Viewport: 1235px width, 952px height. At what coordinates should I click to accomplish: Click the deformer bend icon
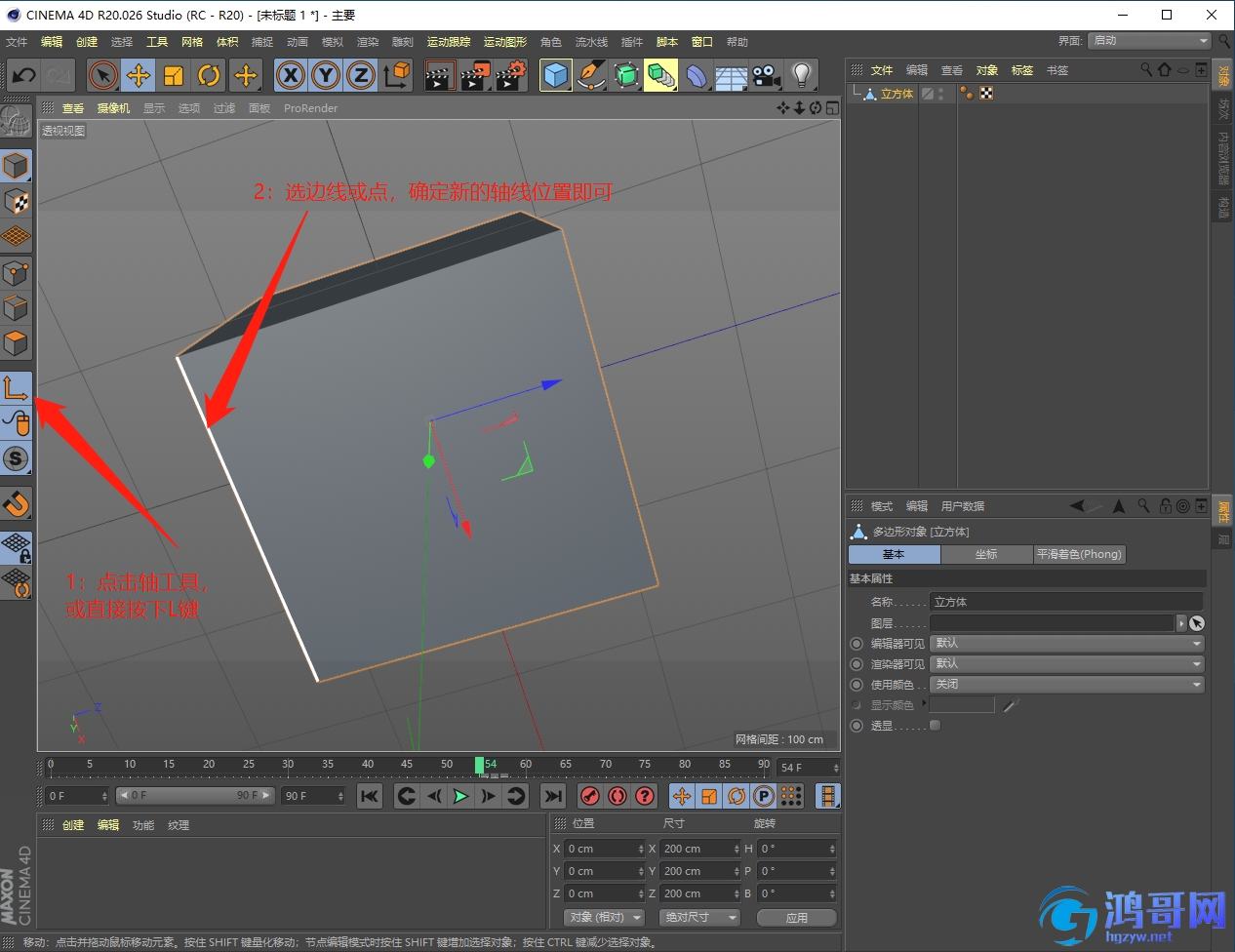click(x=696, y=75)
